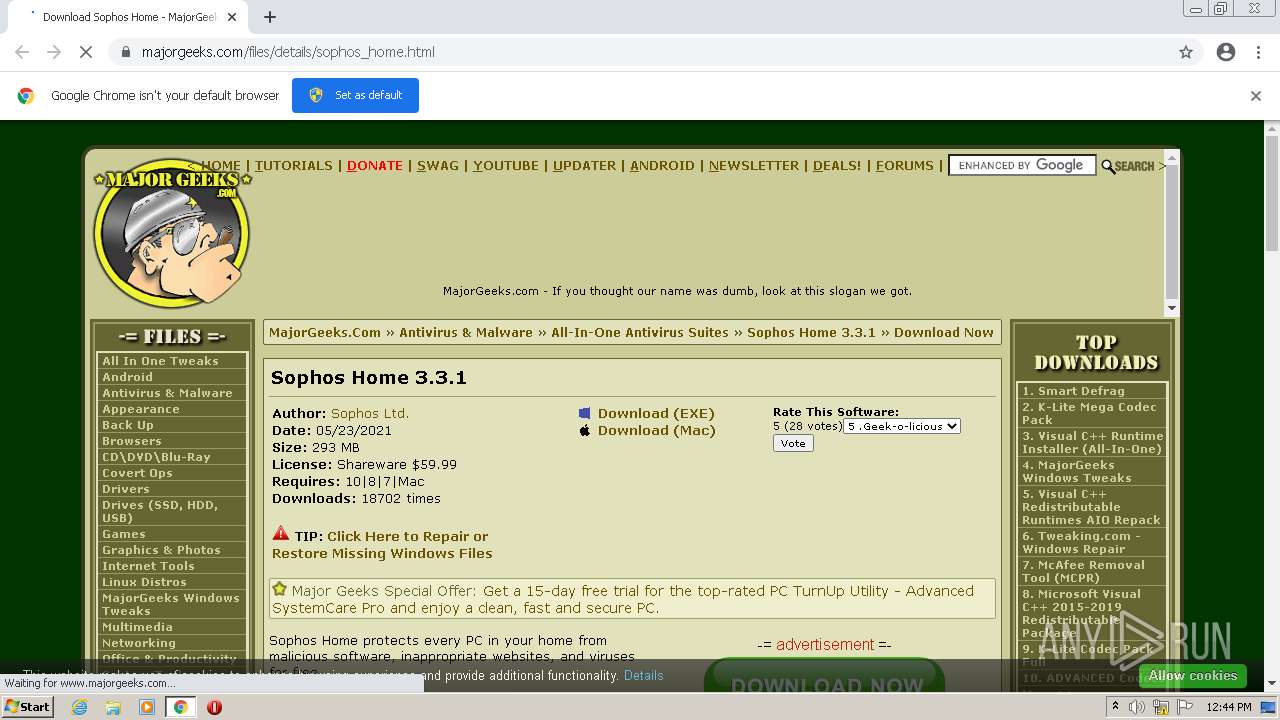Image resolution: width=1280 pixels, height=720 pixels.
Task: Click the inner page scrollbar down arrow
Action: [x=1172, y=308]
